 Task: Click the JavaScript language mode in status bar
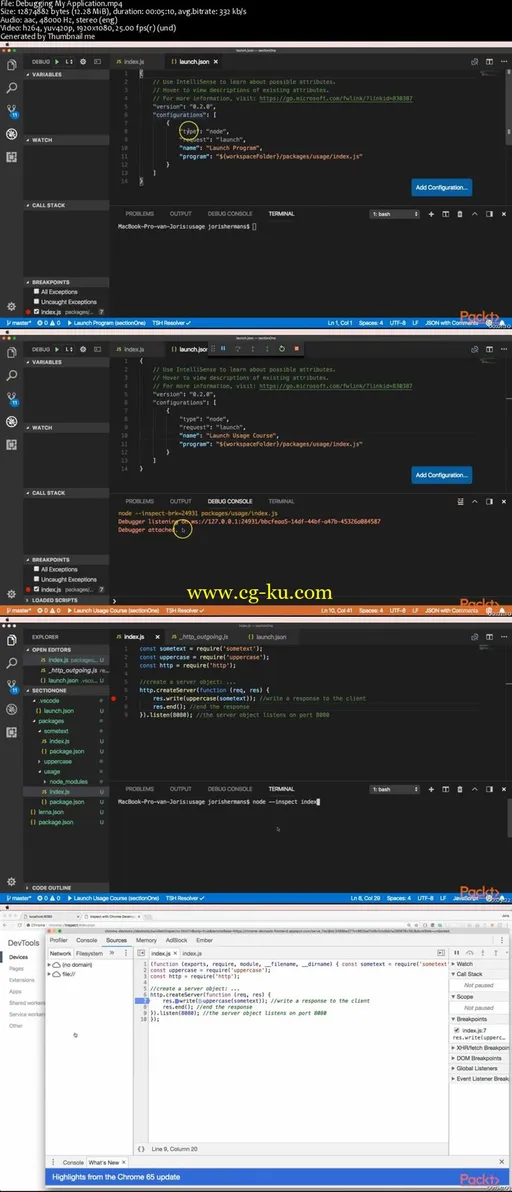[x=467, y=898]
